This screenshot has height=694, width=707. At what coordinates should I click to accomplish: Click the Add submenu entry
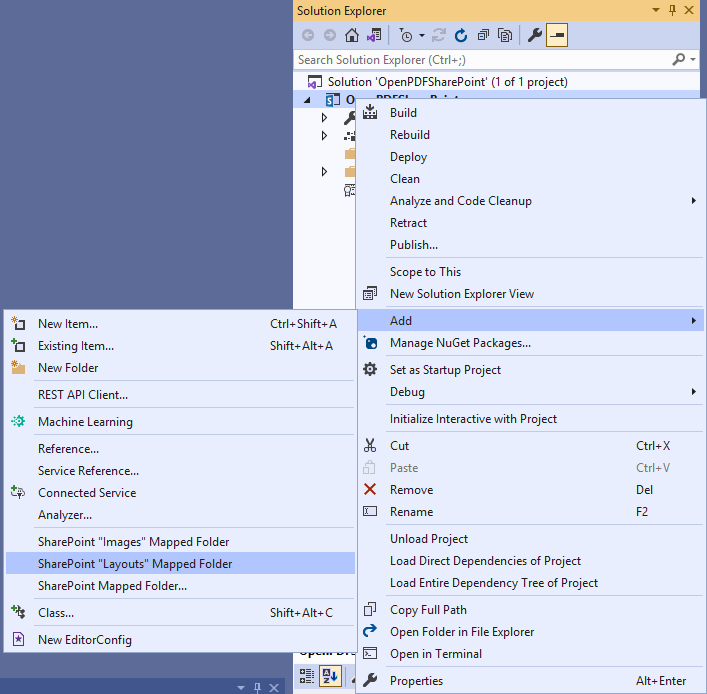[530, 321]
